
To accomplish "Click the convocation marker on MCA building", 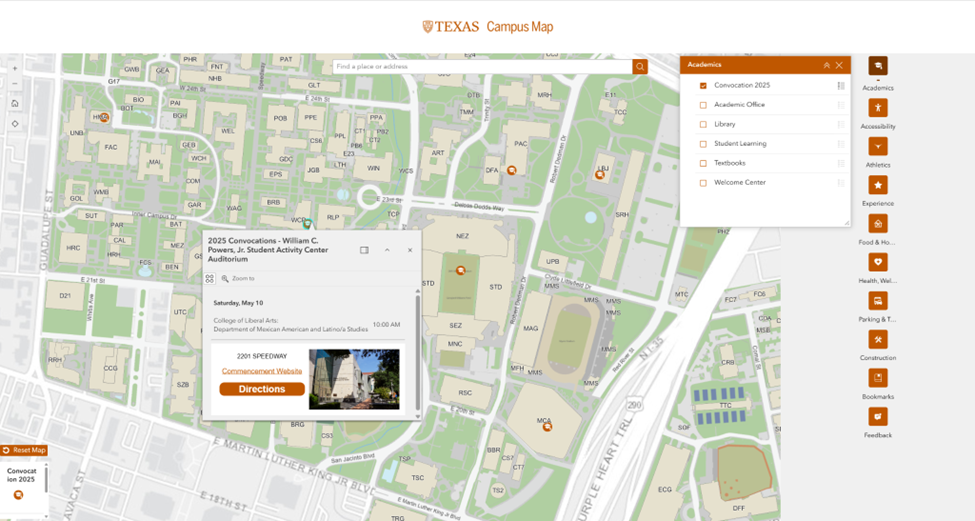I will coord(547,426).
